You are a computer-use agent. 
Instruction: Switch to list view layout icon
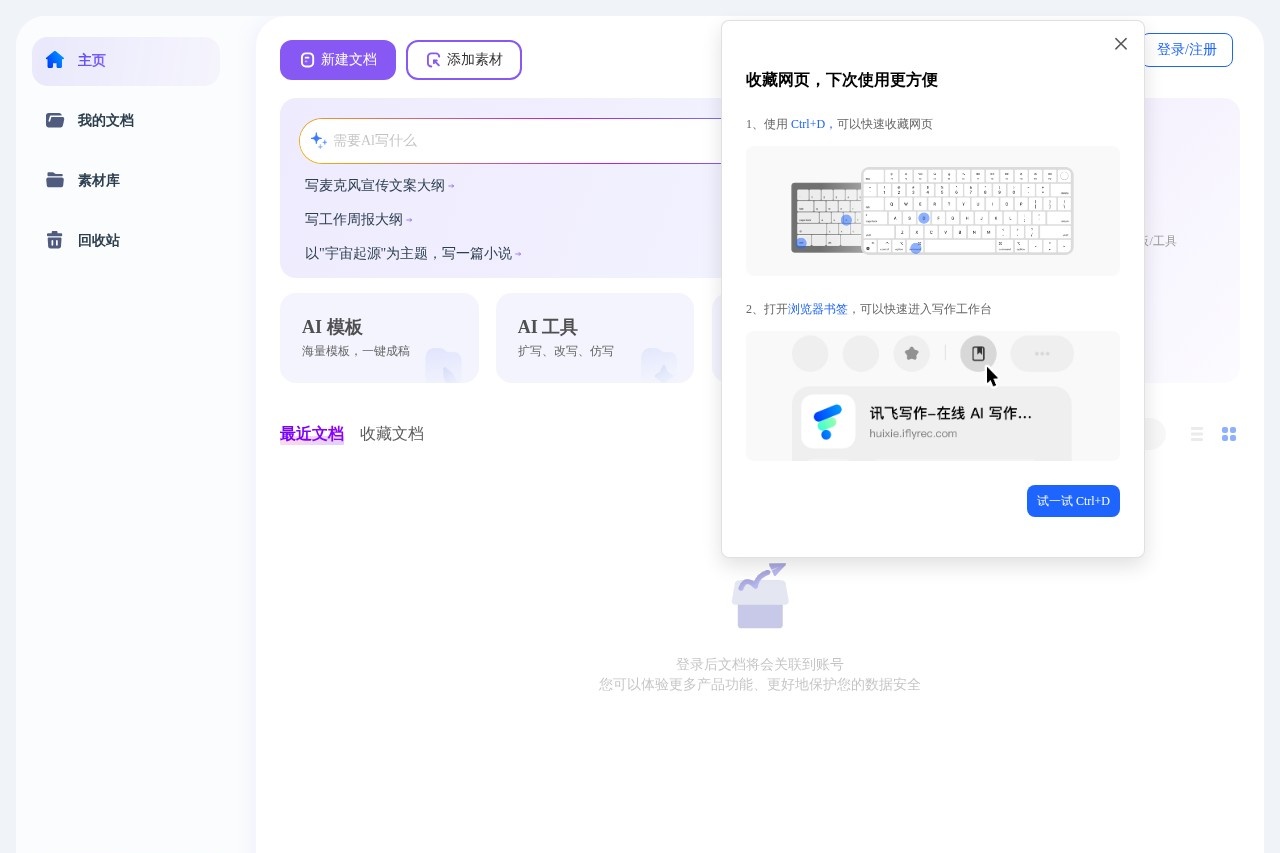coord(1197,434)
